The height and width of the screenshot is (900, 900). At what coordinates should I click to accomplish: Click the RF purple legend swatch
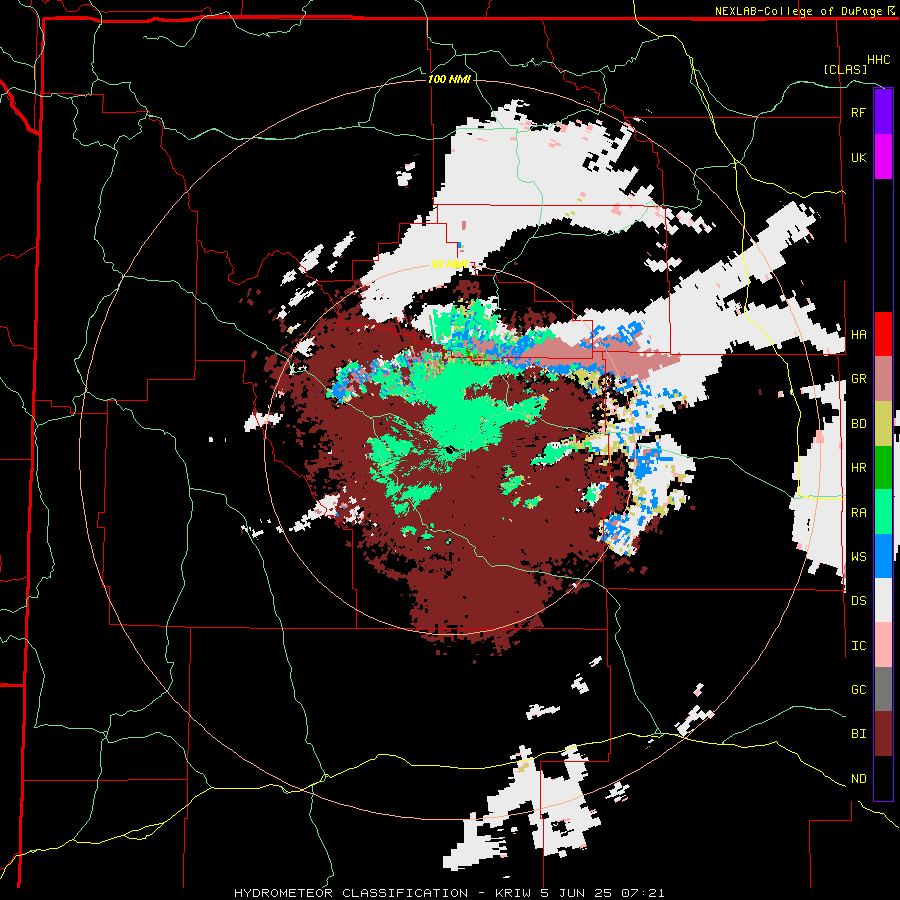pos(883,112)
